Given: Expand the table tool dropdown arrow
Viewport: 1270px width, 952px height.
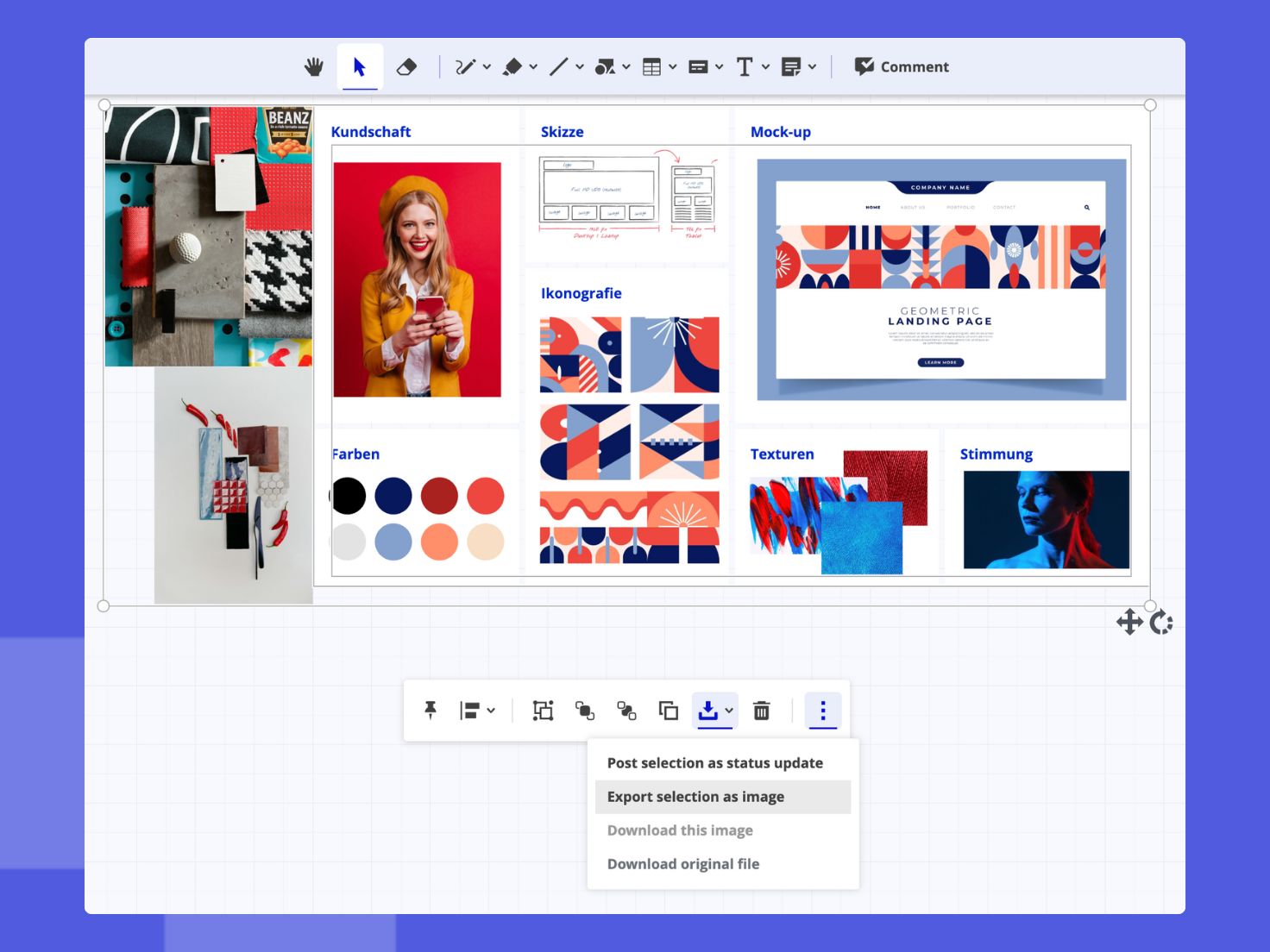Looking at the screenshot, I should [x=673, y=67].
